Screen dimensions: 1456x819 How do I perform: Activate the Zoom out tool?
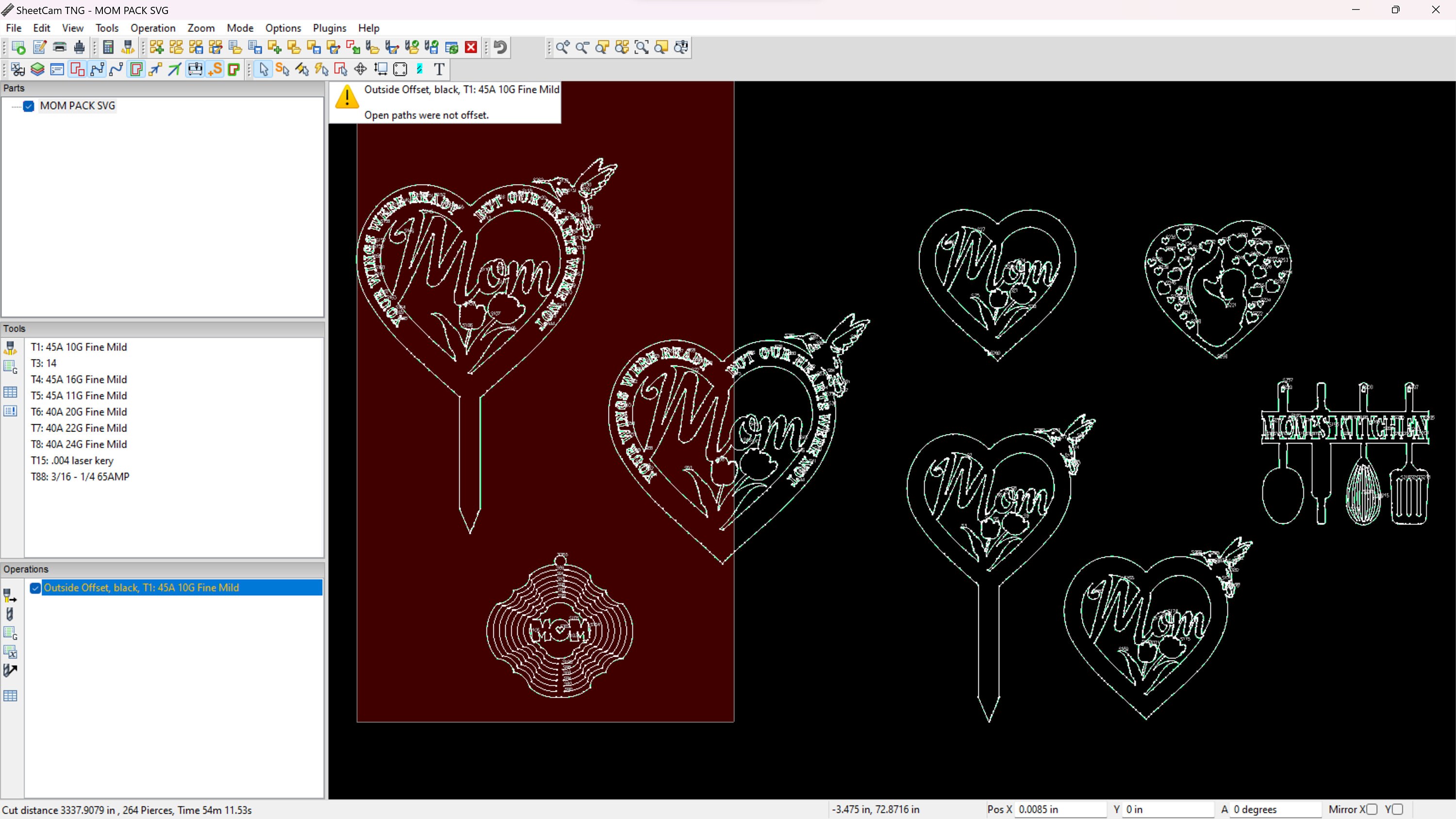(582, 48)
